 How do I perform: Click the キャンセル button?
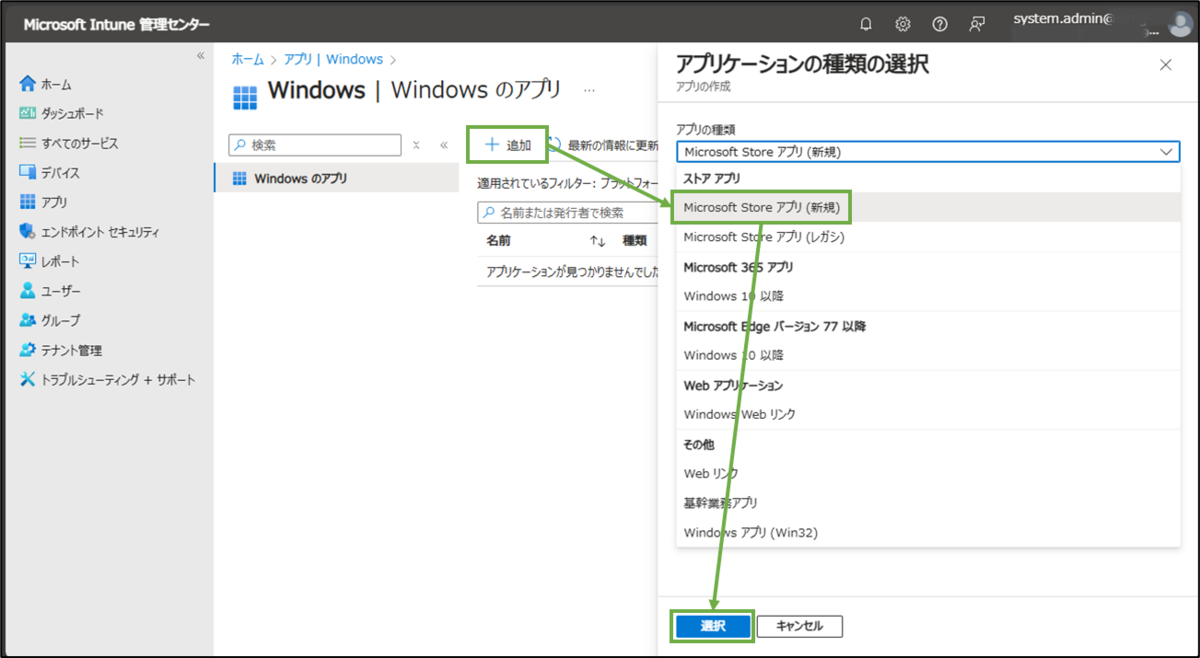point(800,626)
